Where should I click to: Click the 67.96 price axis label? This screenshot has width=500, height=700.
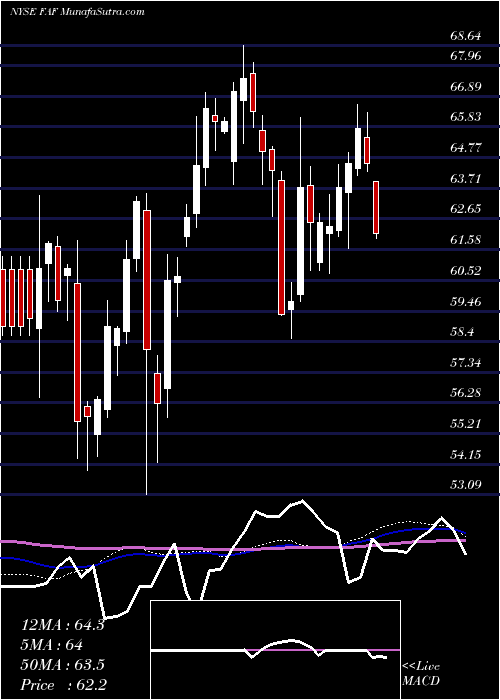click(465, 57)
